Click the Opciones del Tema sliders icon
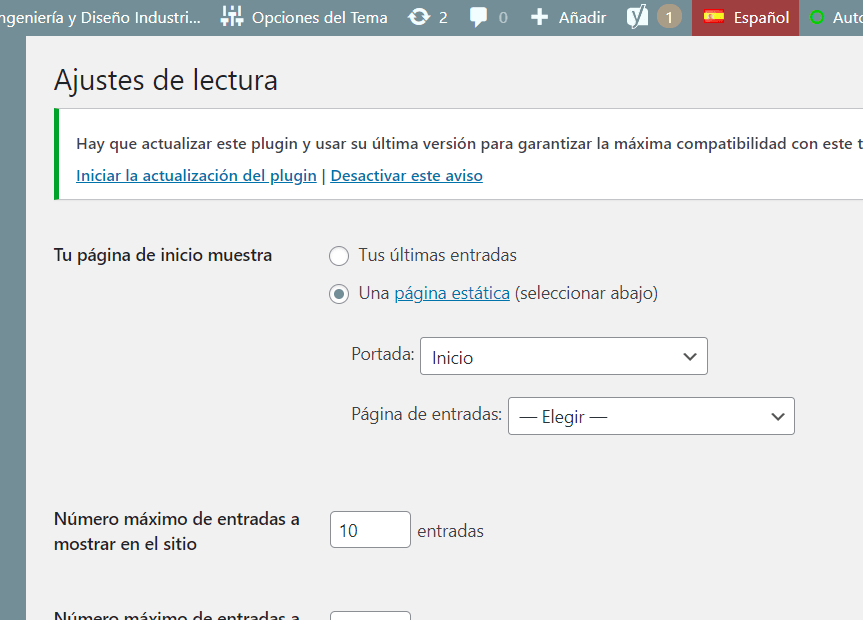The image size is (863, 620). point(232,17)
